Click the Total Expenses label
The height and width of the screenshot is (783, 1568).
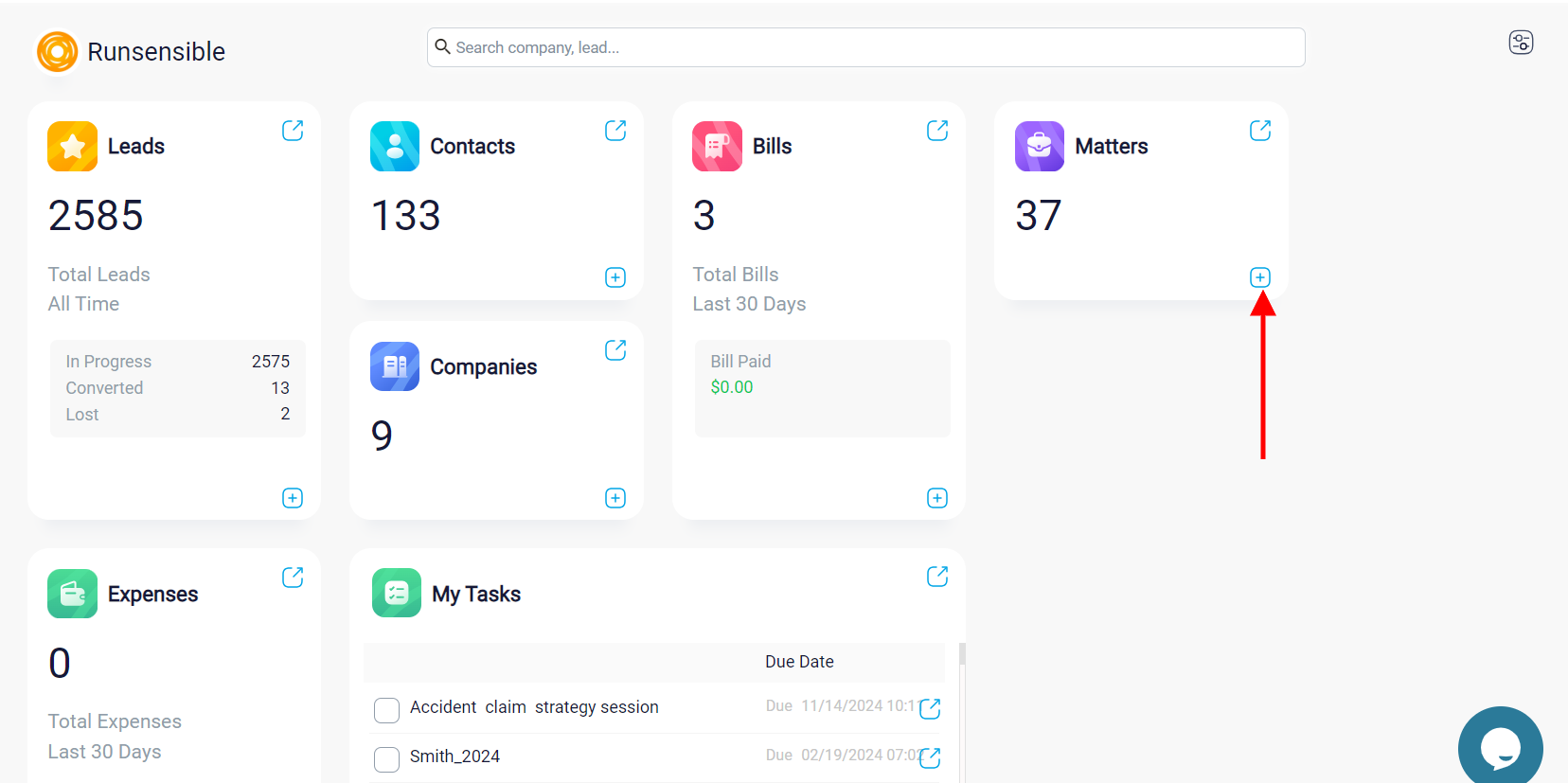pos(115,721)
